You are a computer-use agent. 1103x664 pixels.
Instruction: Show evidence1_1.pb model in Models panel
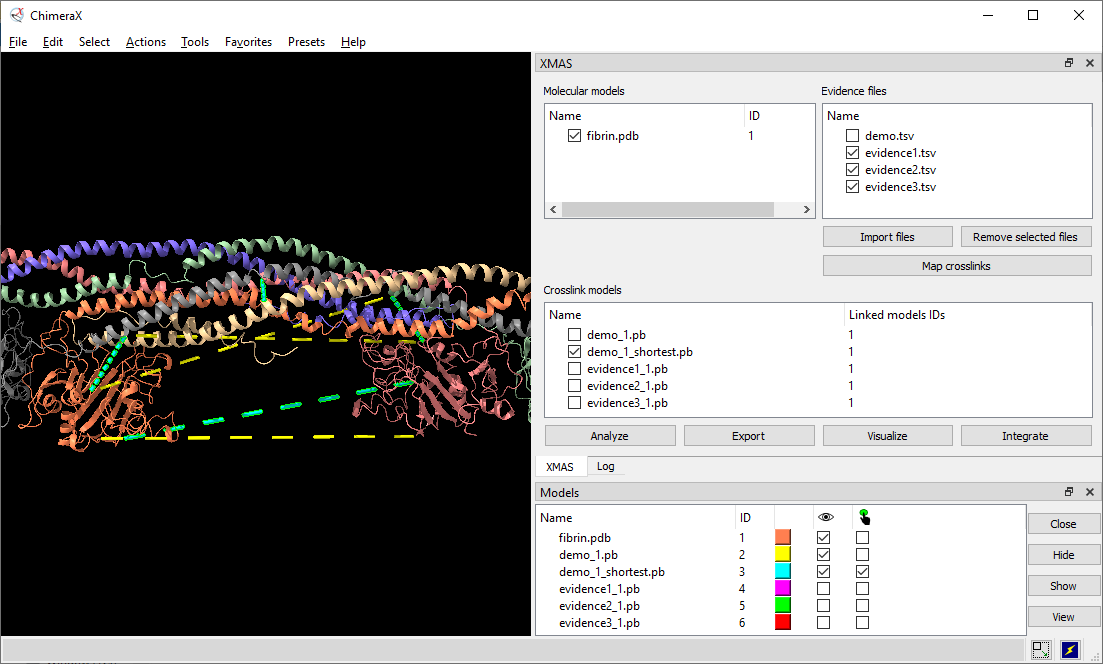[823, 588]
